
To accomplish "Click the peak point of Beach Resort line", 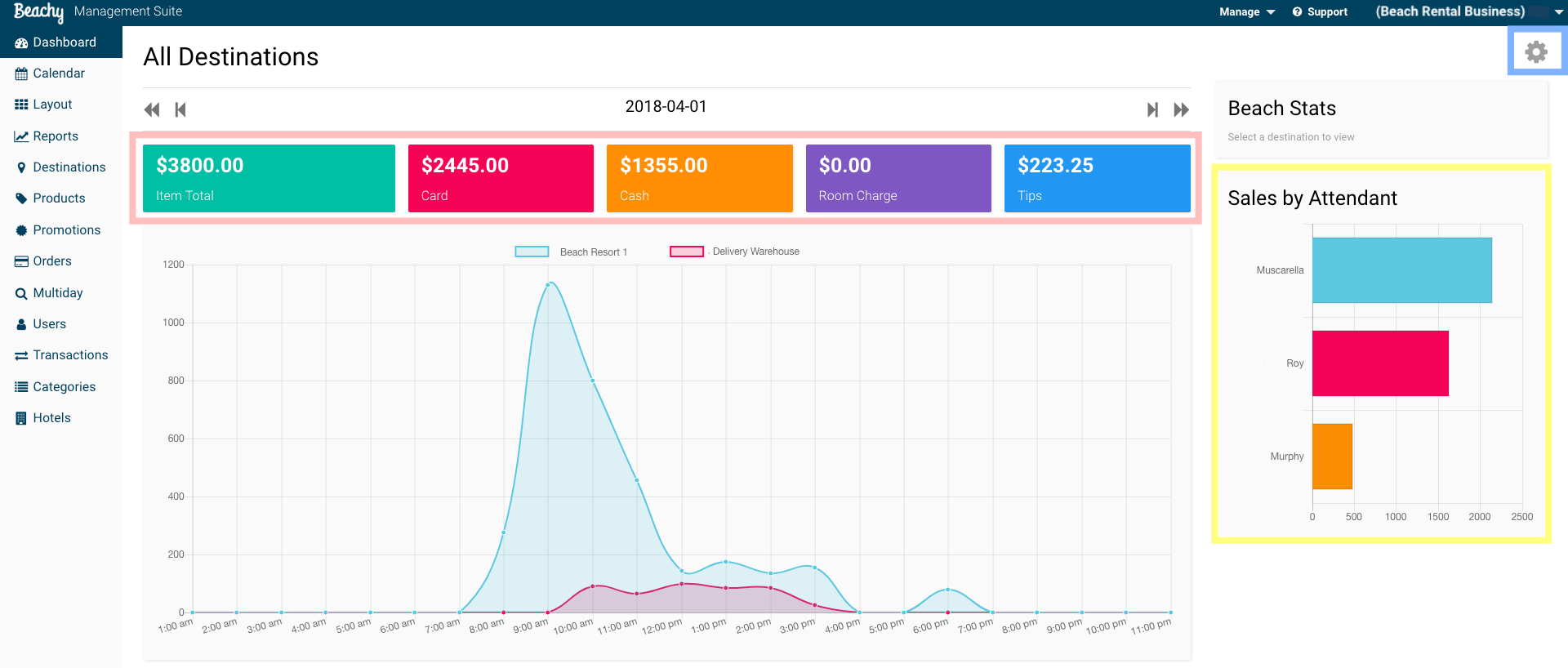I will (x=548, y=285).
